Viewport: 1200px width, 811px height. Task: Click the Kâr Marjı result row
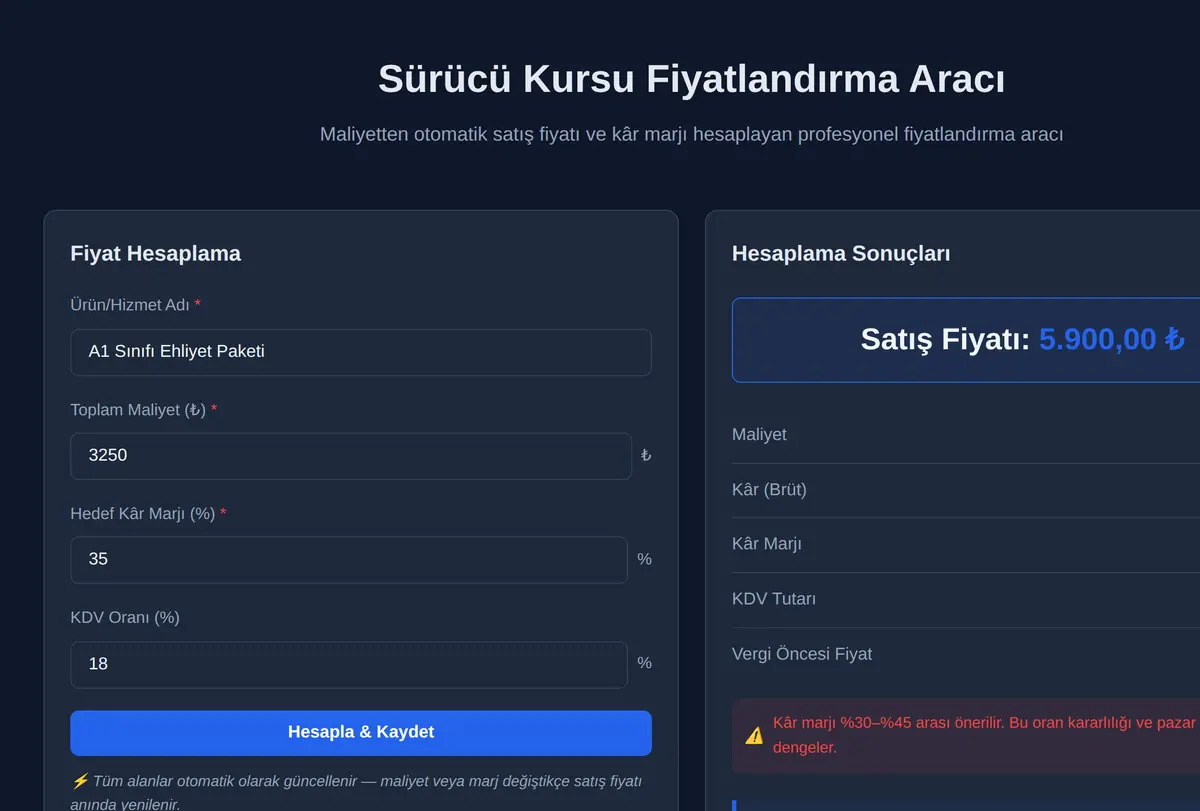pos(966,545)
